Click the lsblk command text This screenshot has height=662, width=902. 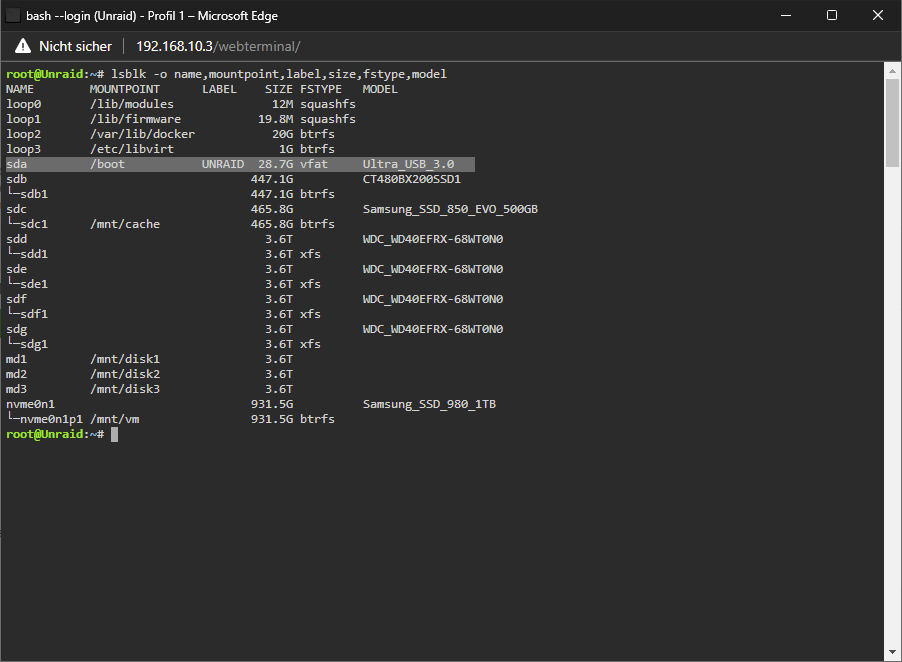[x=279, y=74]
